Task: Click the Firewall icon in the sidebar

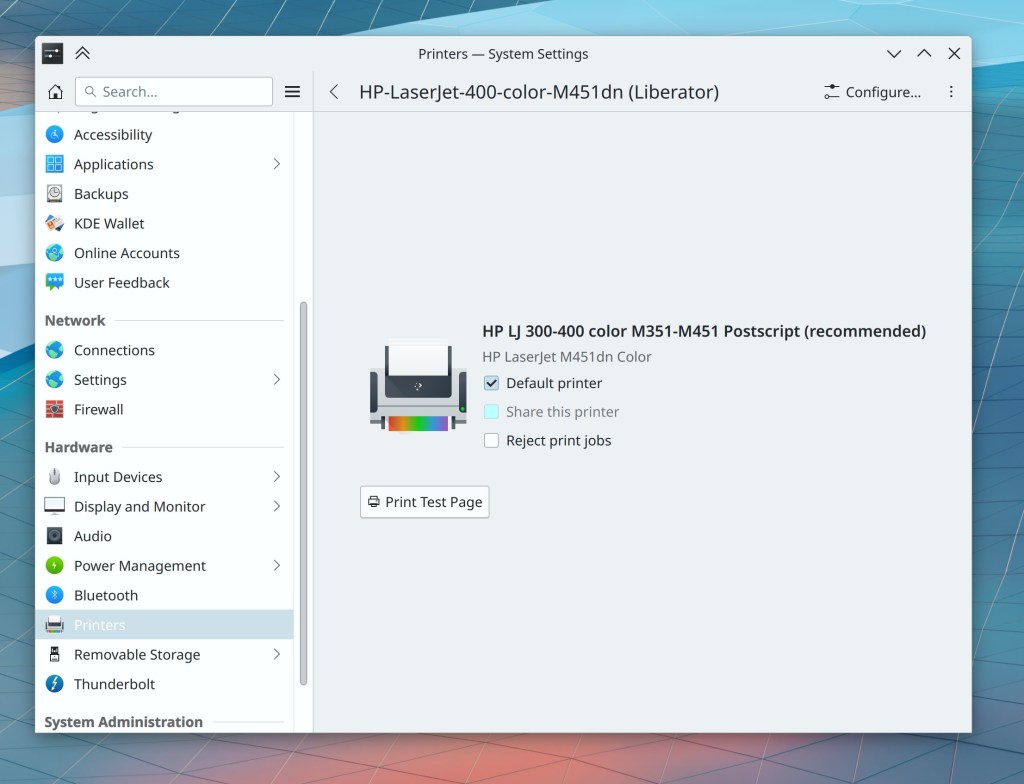Action: 55,410
